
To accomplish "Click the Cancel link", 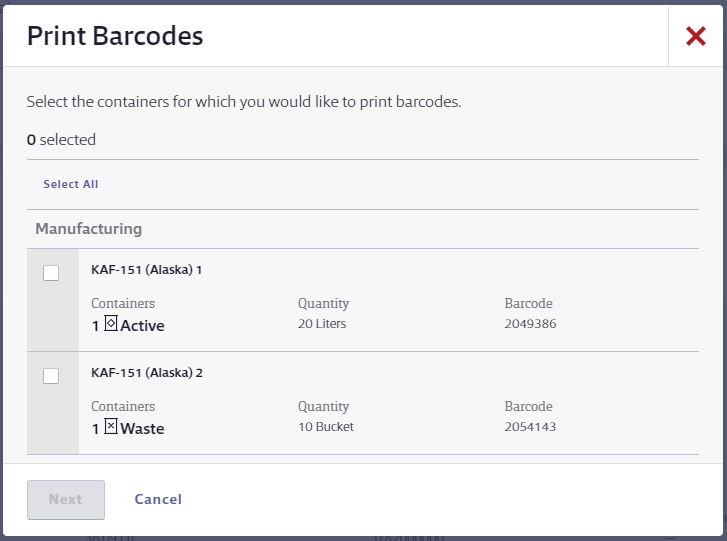I will (x=158, y=499).
